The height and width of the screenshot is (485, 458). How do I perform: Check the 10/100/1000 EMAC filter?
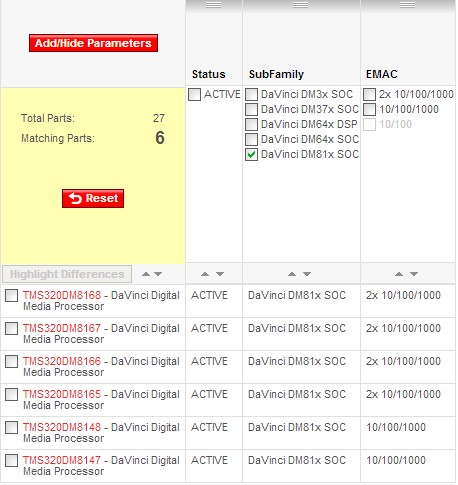pyautogui.click(x=369, y=109)
